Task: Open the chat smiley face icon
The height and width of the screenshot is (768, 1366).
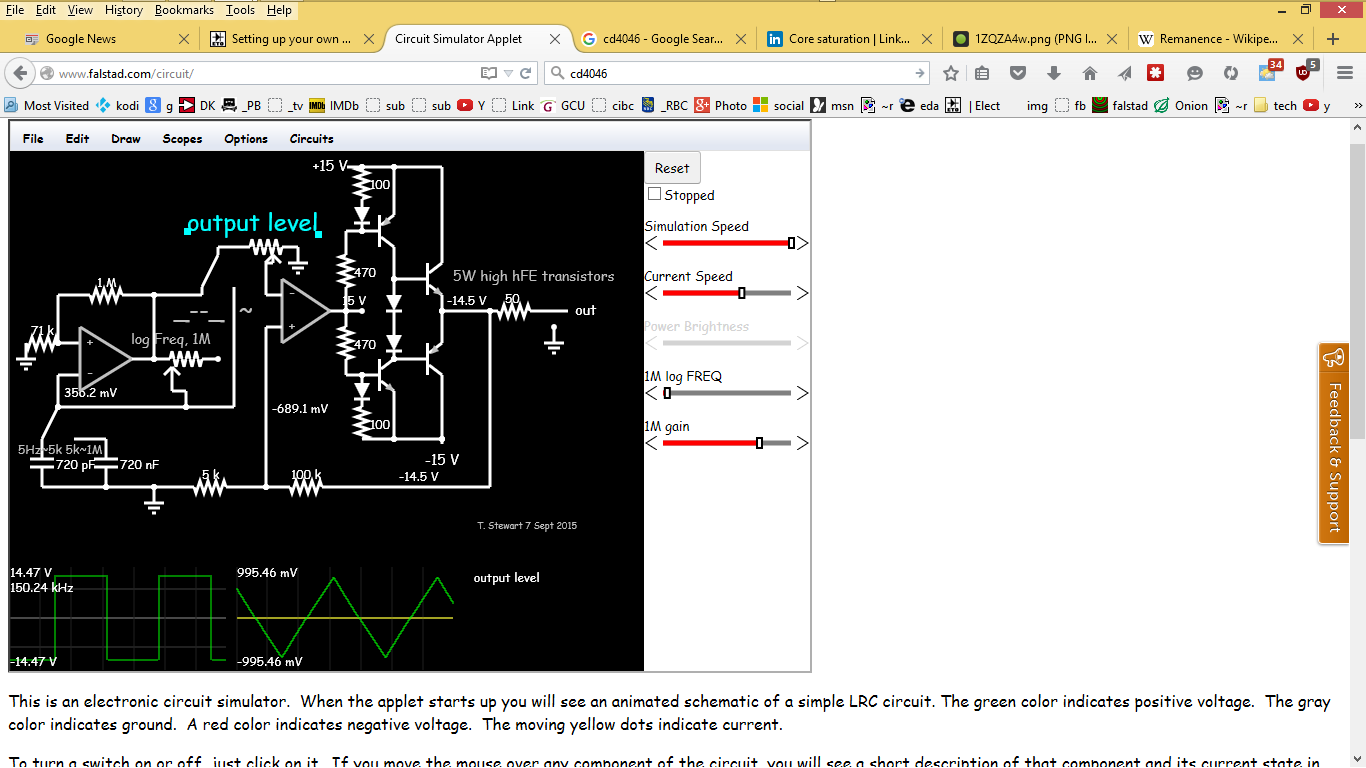Action: click(x=1195, y=73)
